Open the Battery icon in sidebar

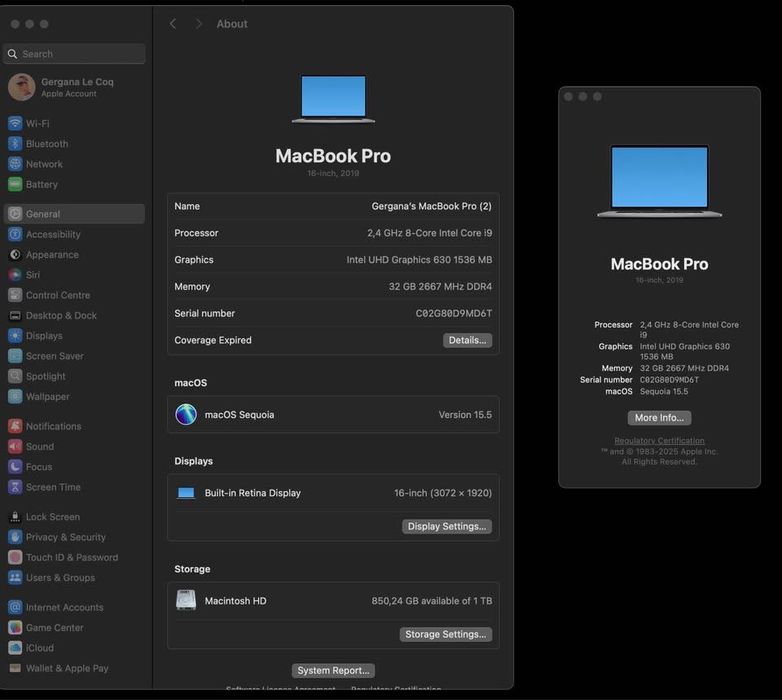pyautogui.click(x=15, y=184)
